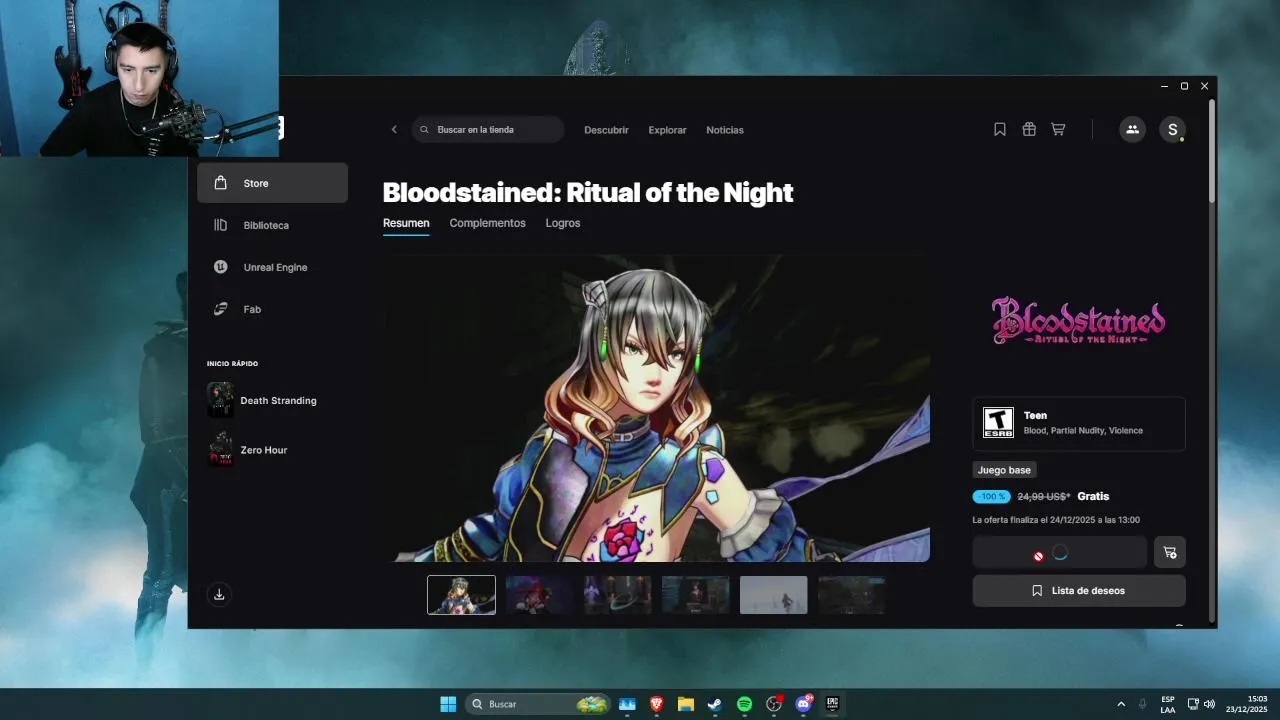Click the tray microphone icon
The image size is (1280, 720).
click(1143, 704)
